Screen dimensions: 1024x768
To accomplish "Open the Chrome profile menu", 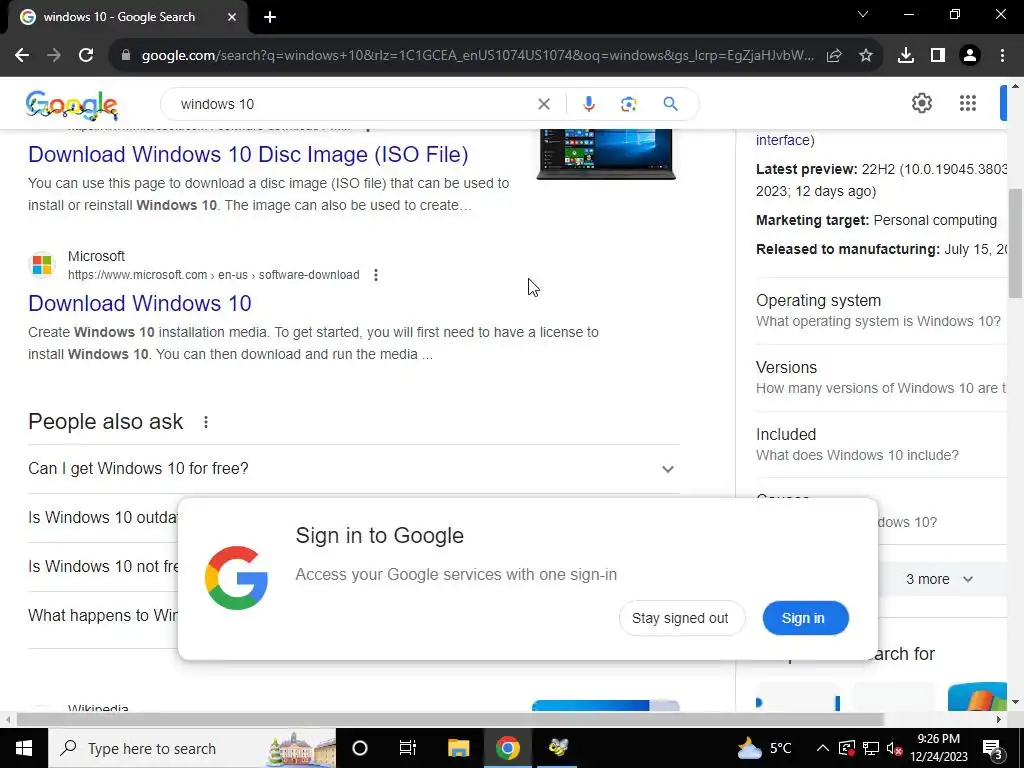I will (970, 56).
